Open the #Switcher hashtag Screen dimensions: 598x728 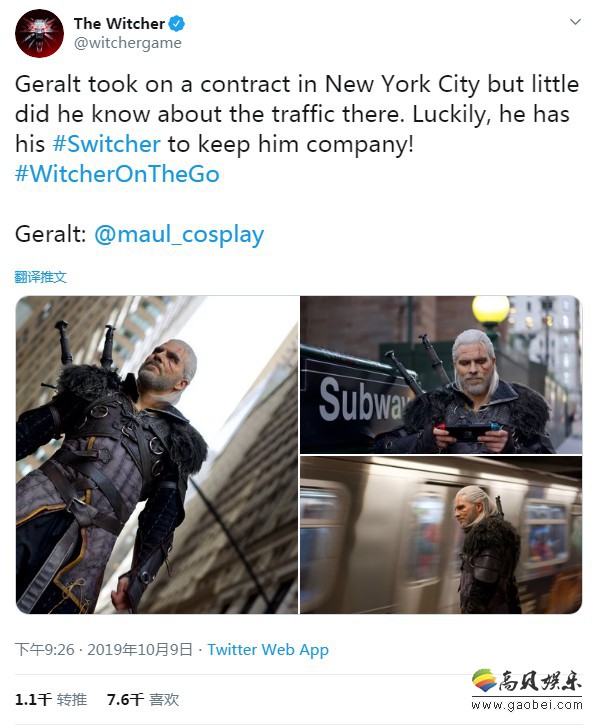click(106, 144)
